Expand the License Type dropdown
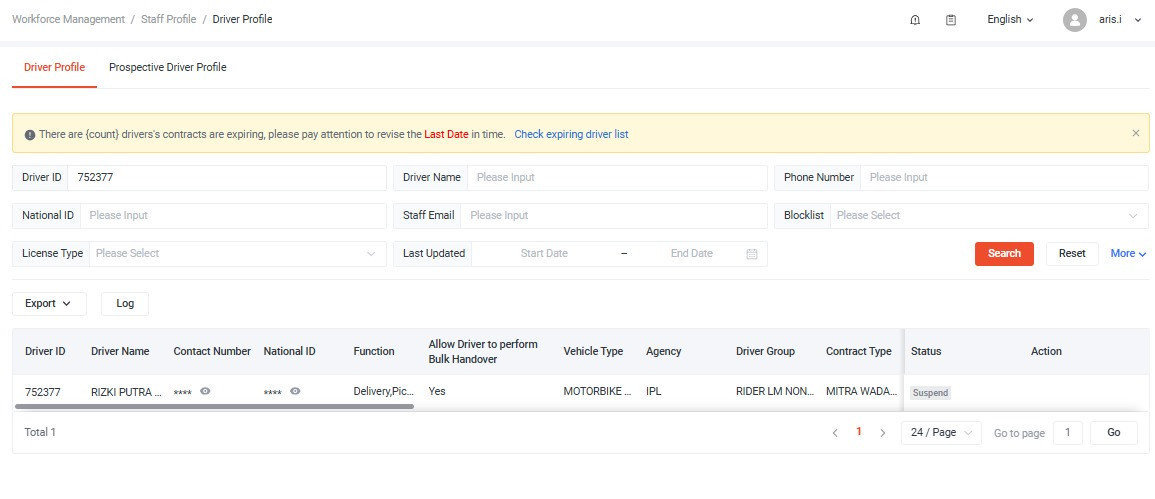Image resolution: width=1155 pixels, height=499 pixels. (x=235, y=254)
